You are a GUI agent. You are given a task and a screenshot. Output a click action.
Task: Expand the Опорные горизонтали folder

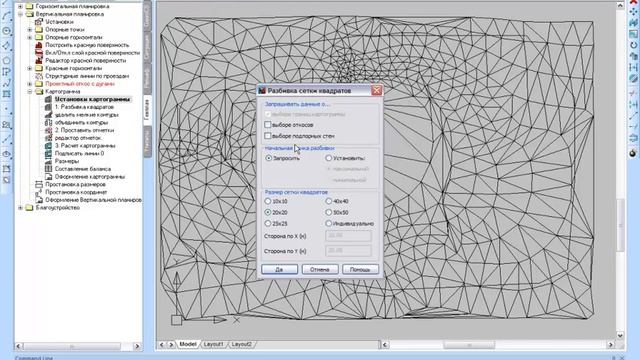pos(29,37)
